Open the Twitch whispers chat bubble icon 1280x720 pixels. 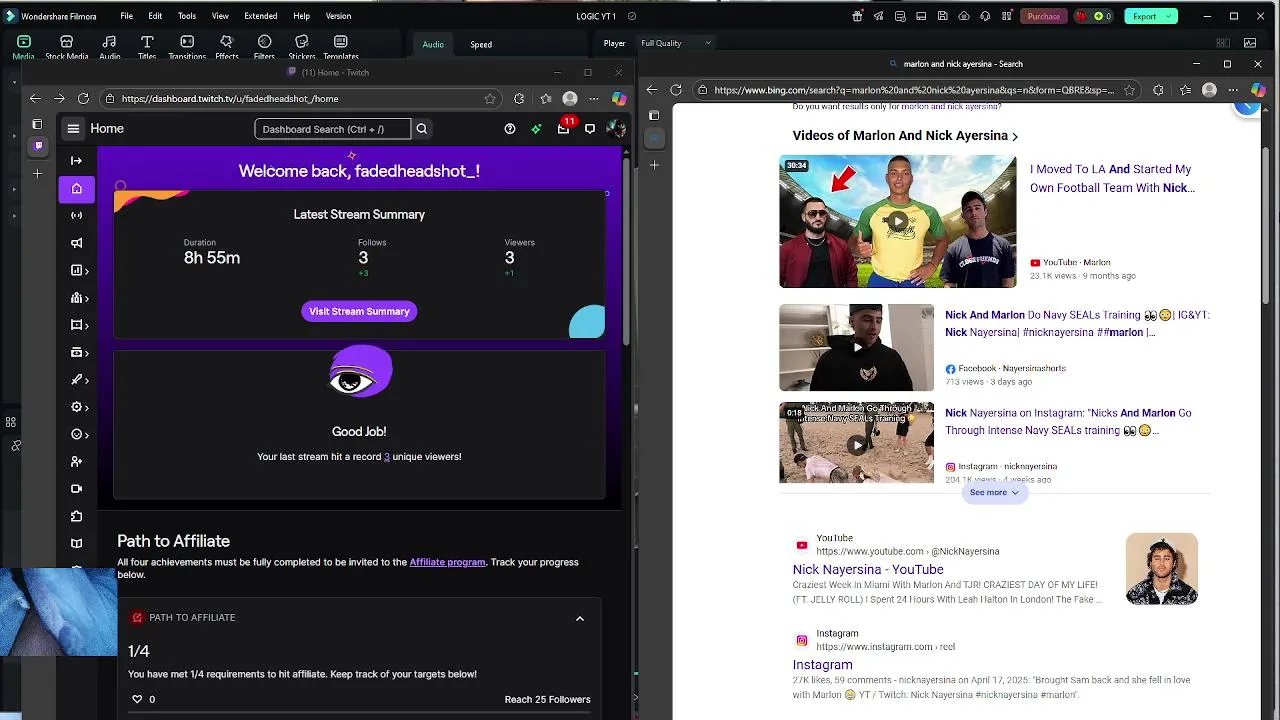[x=590, y=128]
